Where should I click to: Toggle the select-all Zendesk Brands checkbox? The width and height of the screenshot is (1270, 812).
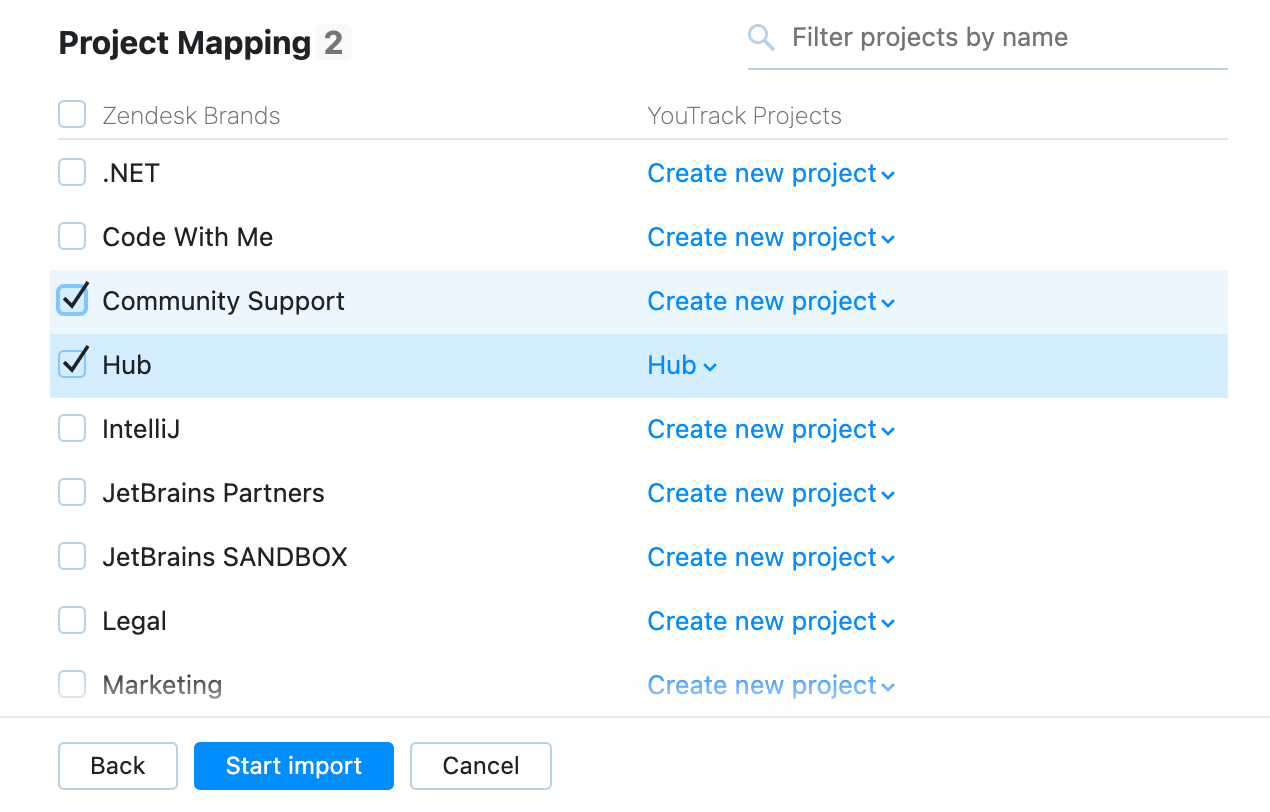point(72,115)
